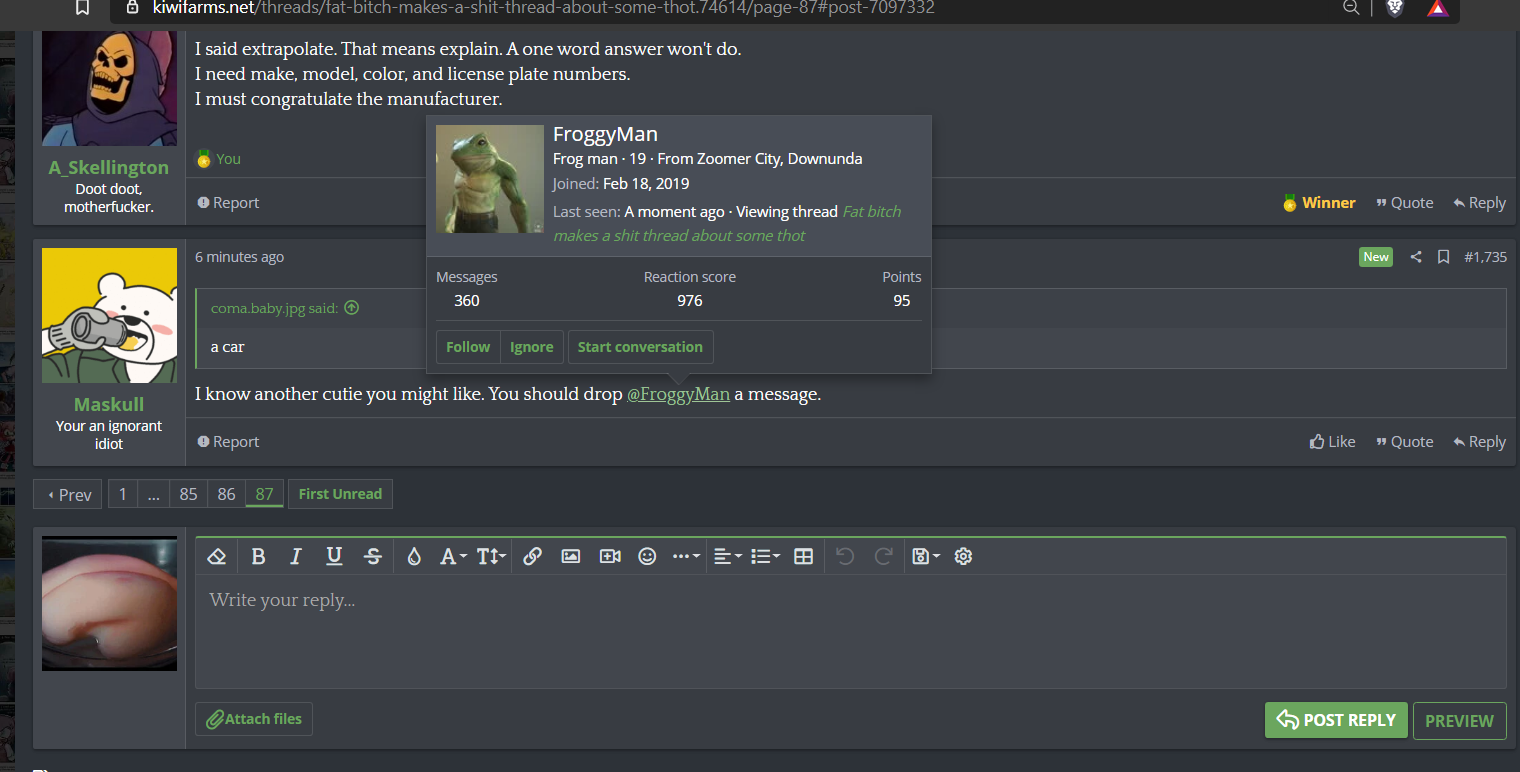Screen dimensions: 1520x772
Task: Click the coma.baby.jpg said quote link
Action: pyautogui.click(x=275, y=308)
